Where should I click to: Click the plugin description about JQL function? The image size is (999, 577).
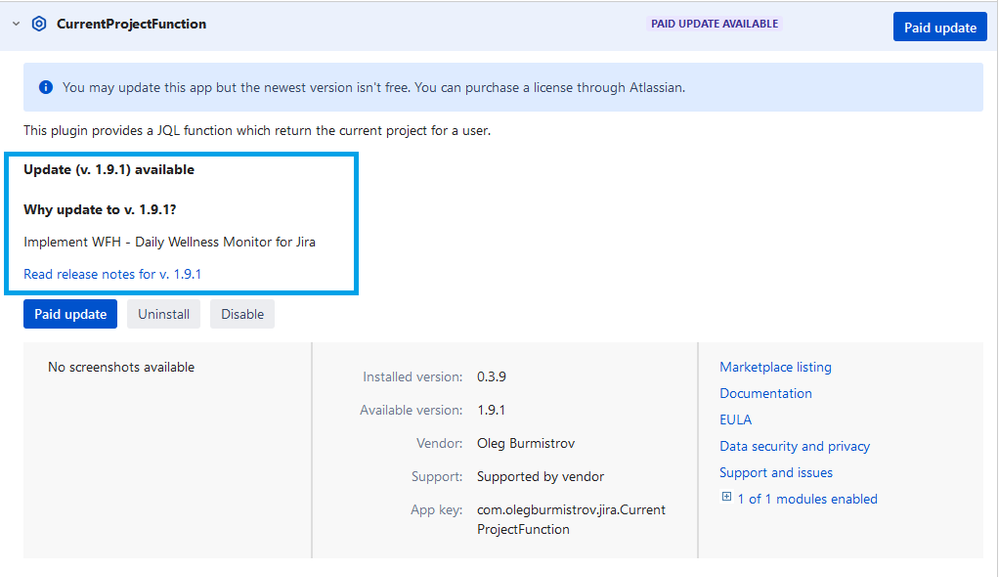click(x=257, y=131)
